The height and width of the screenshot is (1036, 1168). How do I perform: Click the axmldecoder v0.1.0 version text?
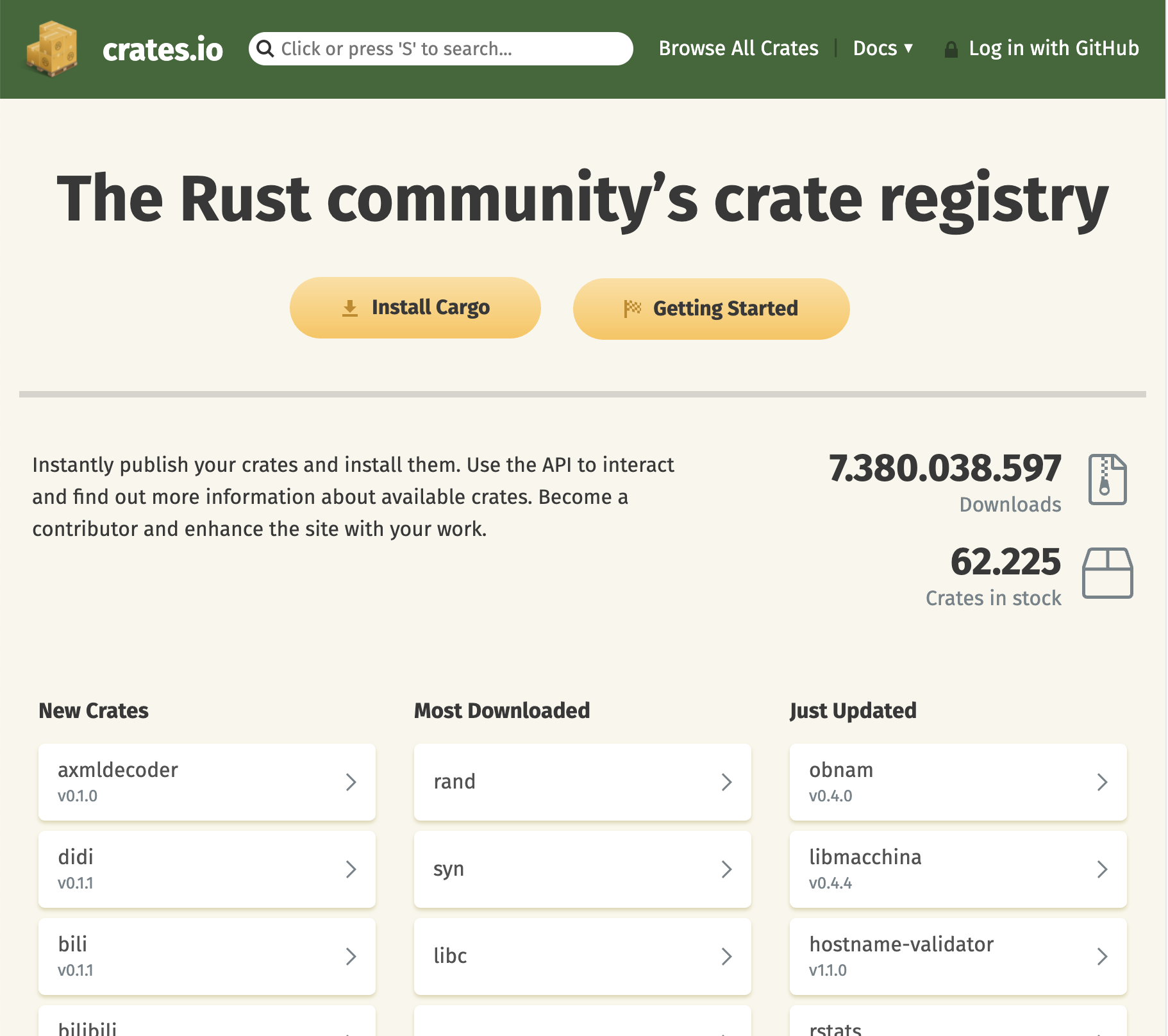pos(78,796)
